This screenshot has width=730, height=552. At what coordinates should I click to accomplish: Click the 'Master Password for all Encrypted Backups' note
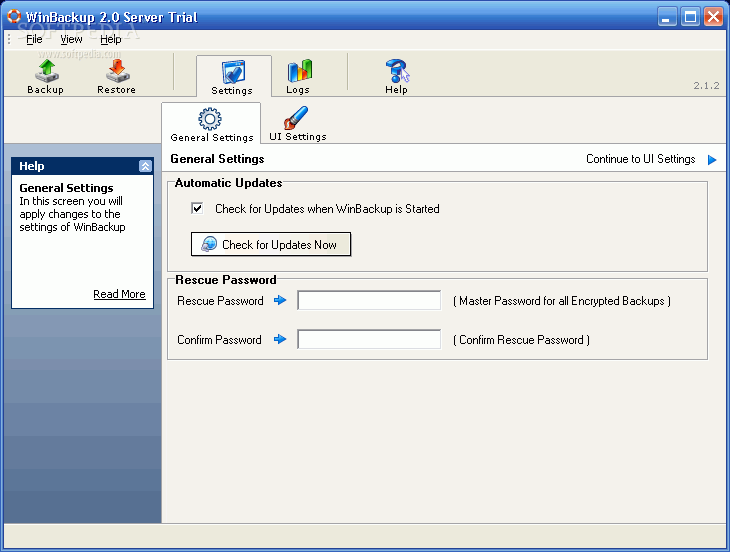[561, 301]
